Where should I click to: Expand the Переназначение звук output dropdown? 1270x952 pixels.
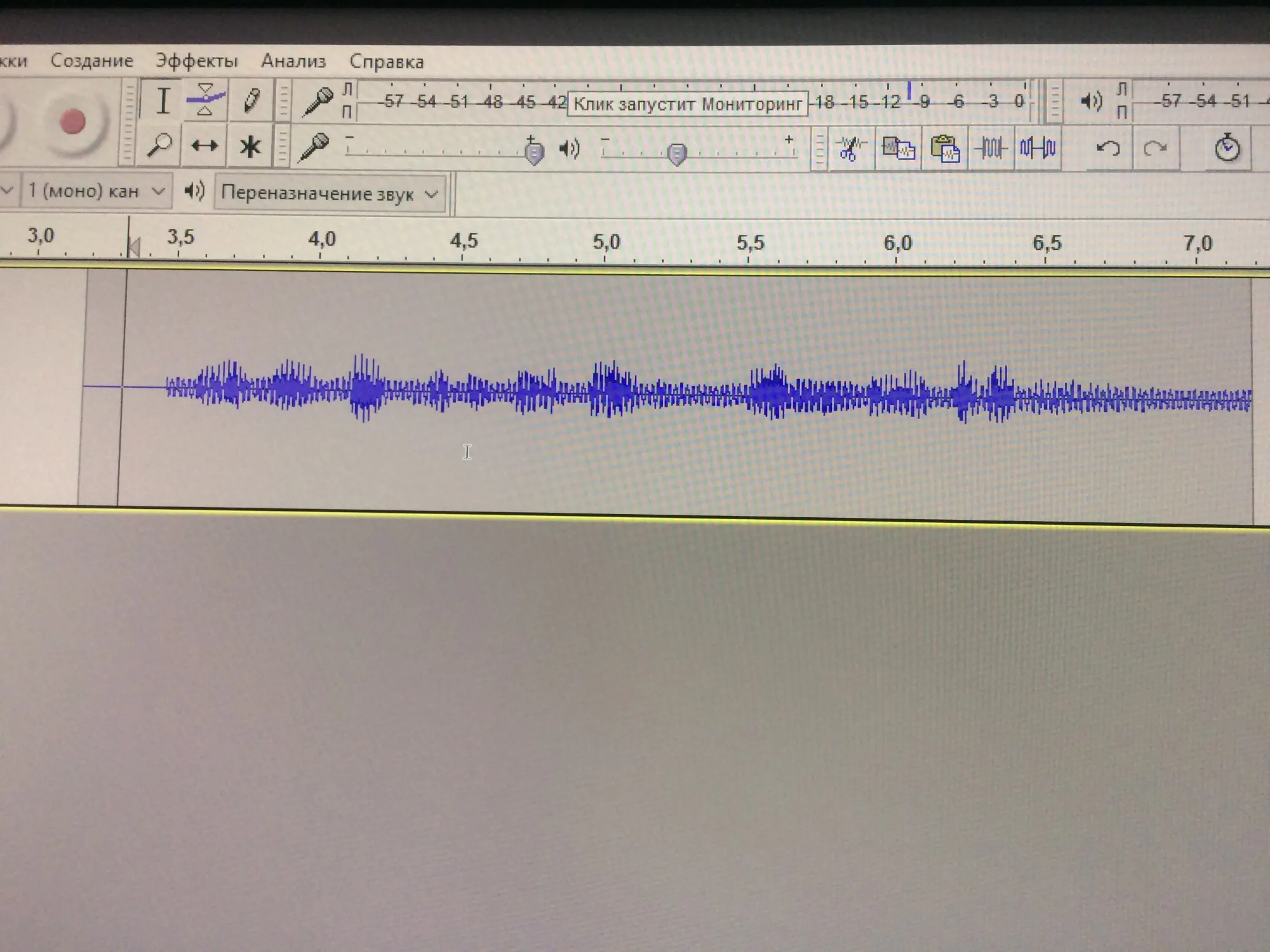(x=330, y=194)
